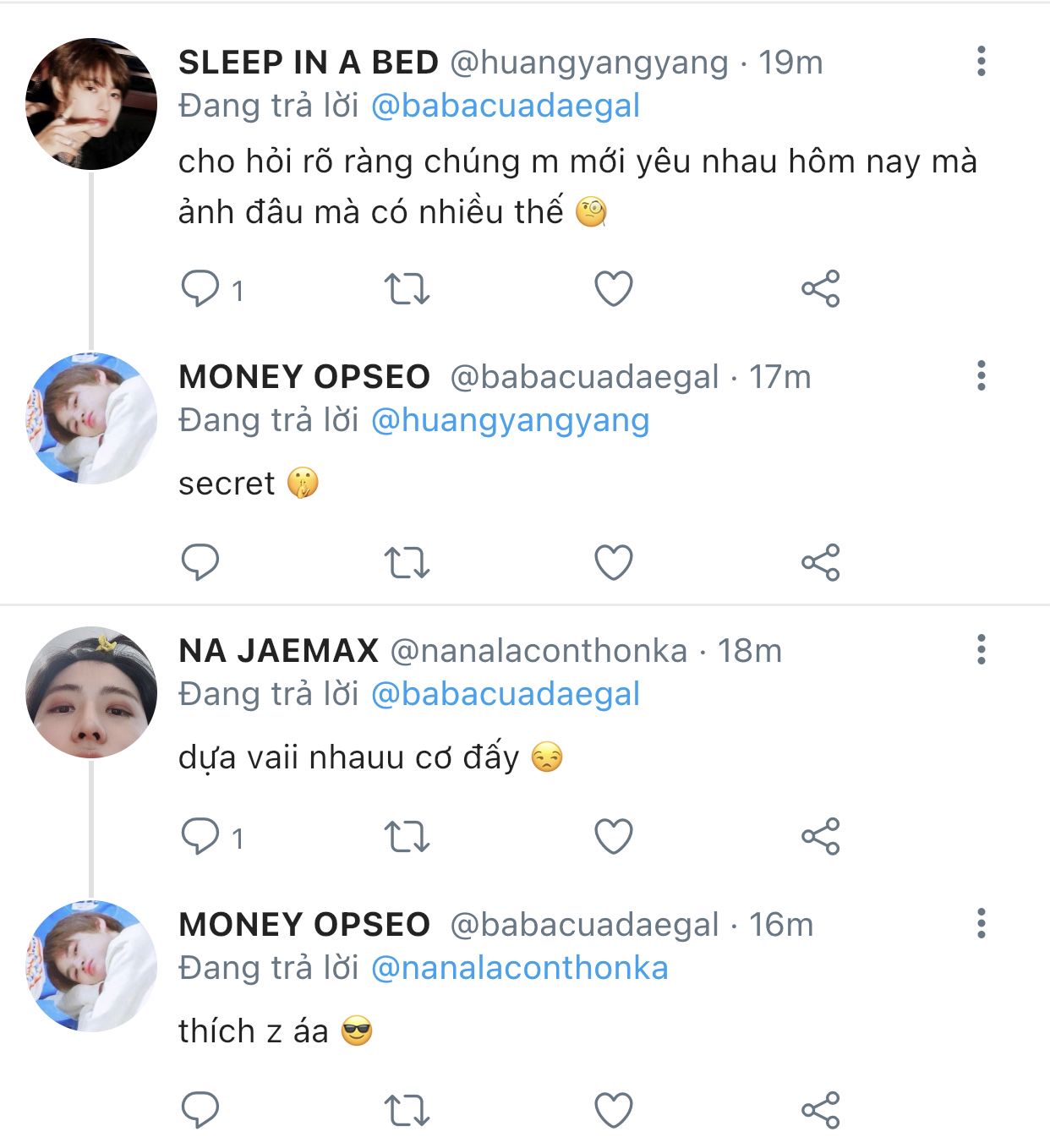
Task: Retweet the "thích z áa" reply
Action: [407, 1111]
